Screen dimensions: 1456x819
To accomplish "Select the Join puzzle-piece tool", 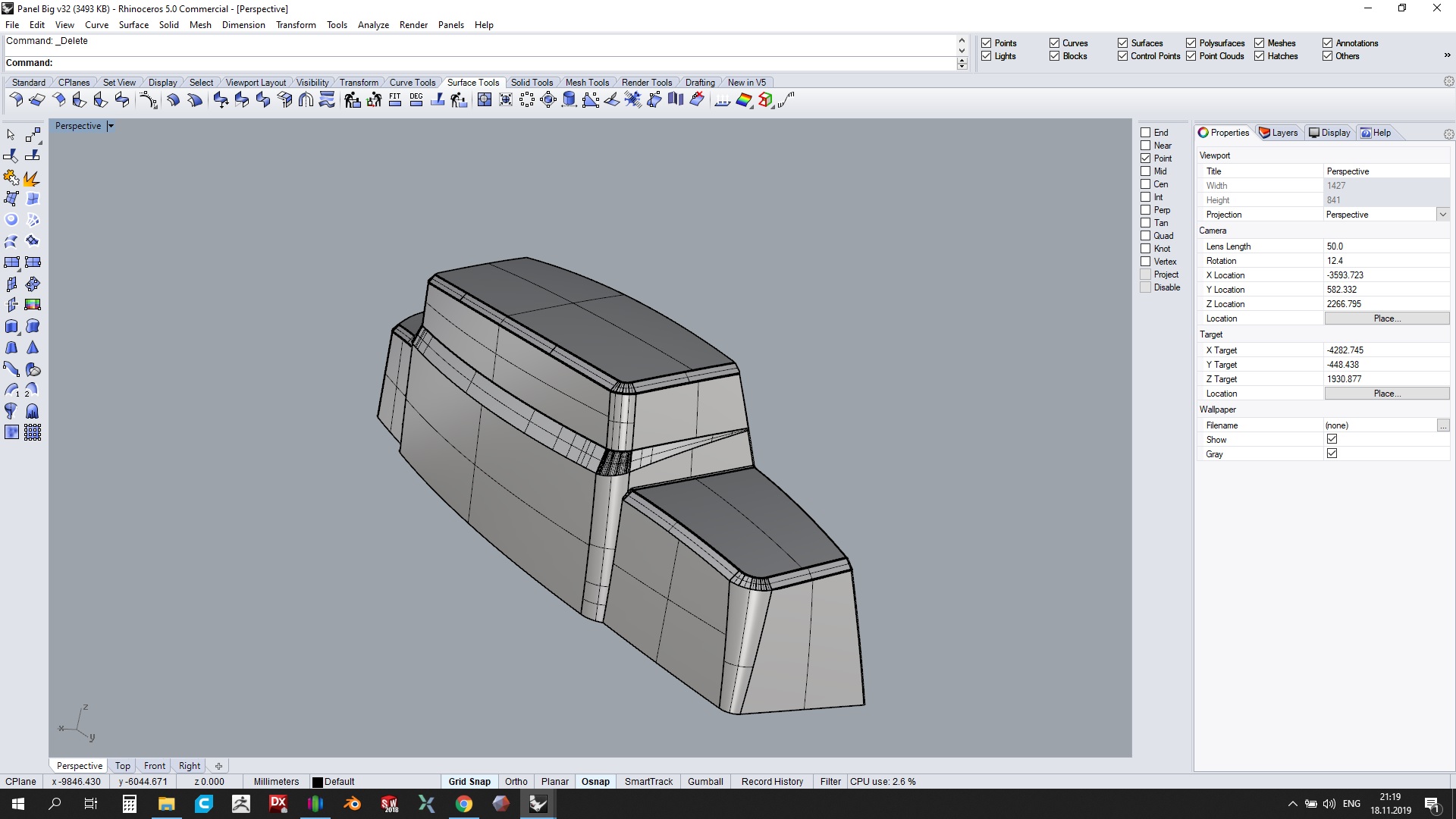I will (x=11, y=177).
